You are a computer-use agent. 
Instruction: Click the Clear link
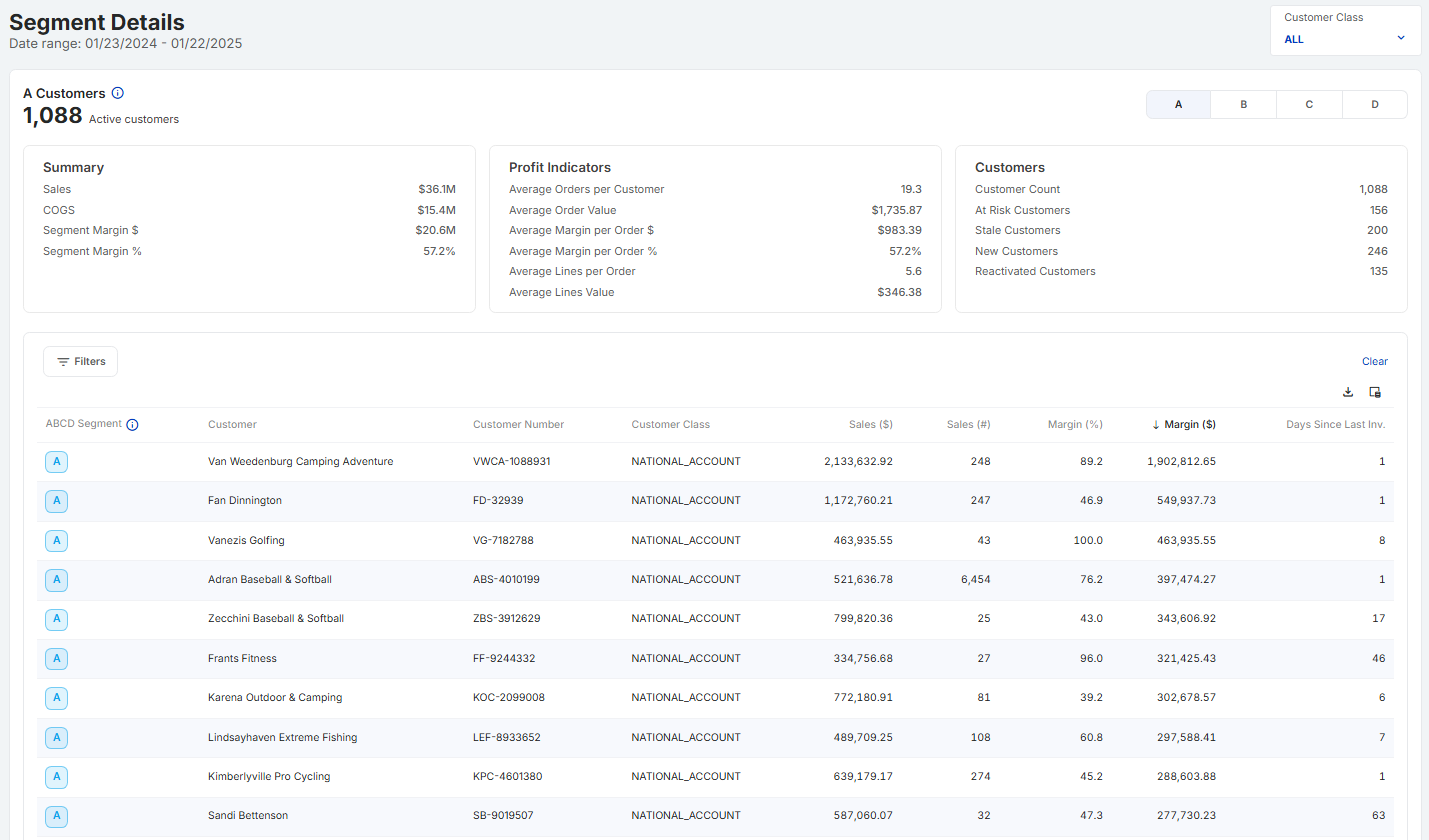coord(1375,362)
